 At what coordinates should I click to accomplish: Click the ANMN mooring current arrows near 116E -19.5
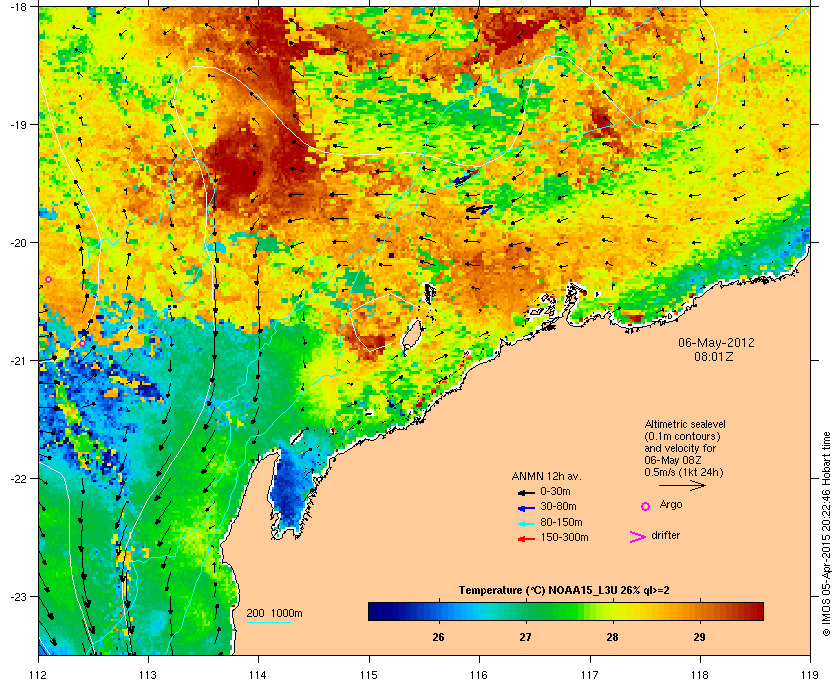465,177
